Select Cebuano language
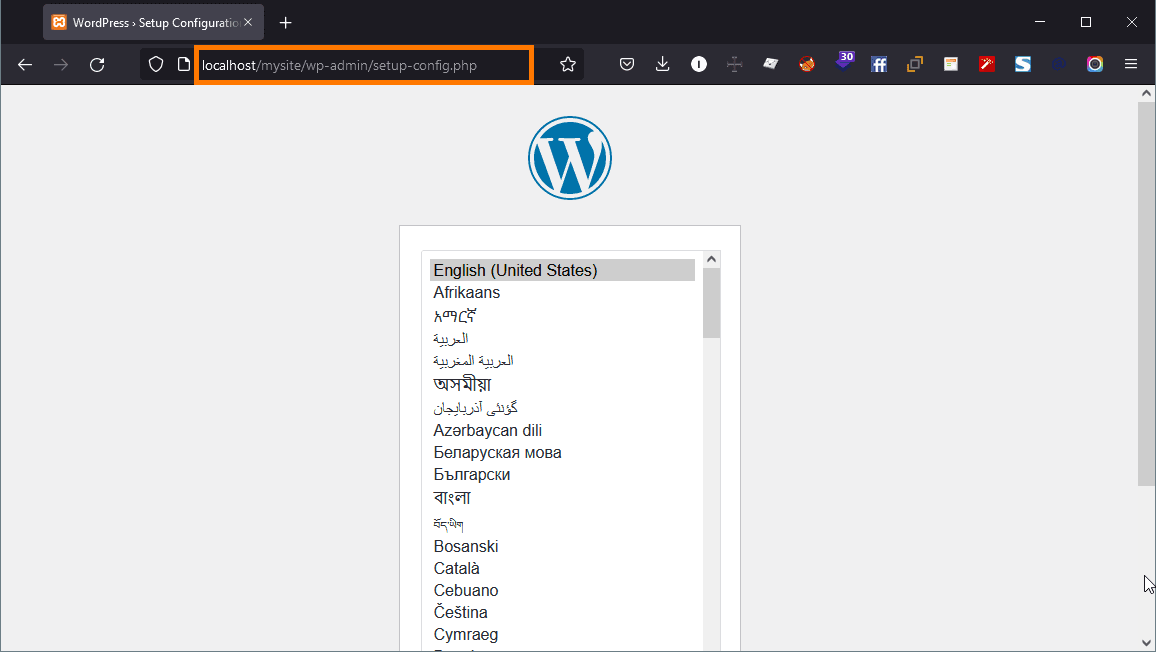1156x652 pixels. [563, 591]
